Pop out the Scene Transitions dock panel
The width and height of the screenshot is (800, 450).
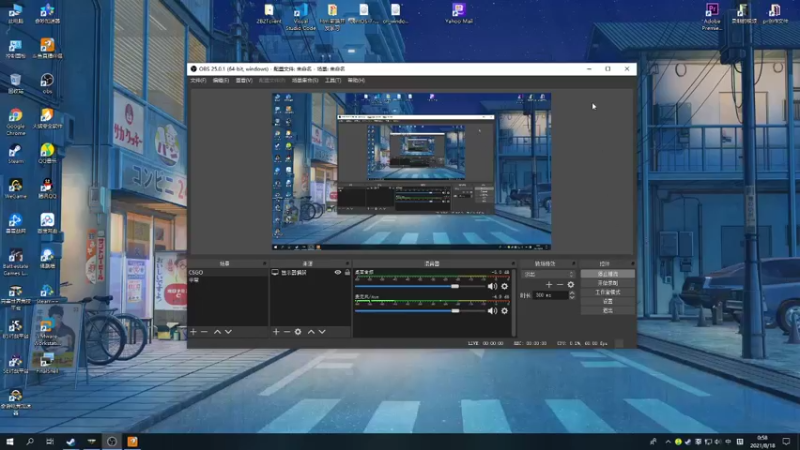click(x=573, y=264)
